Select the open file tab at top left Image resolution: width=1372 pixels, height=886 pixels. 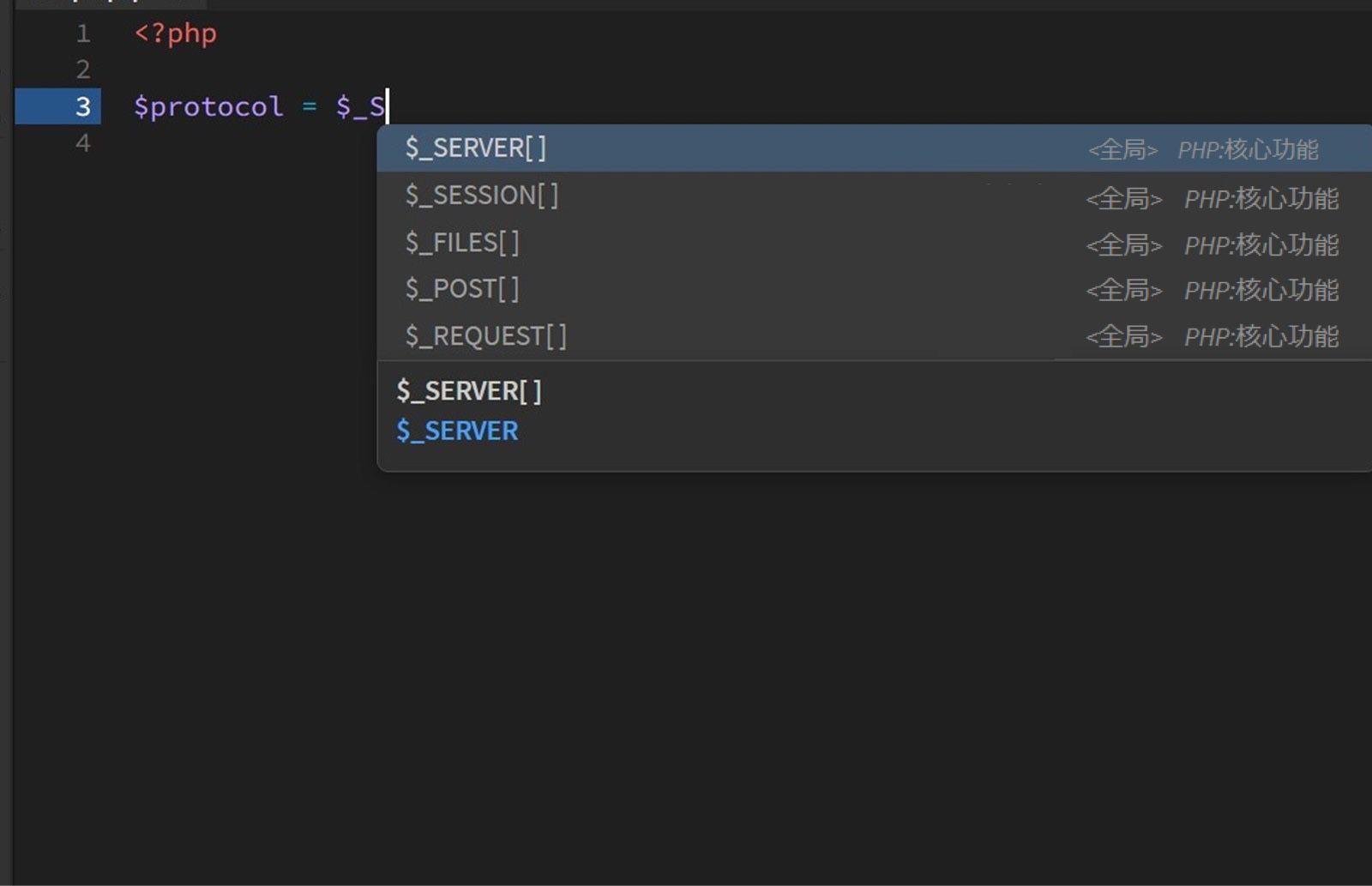point(111,3)
